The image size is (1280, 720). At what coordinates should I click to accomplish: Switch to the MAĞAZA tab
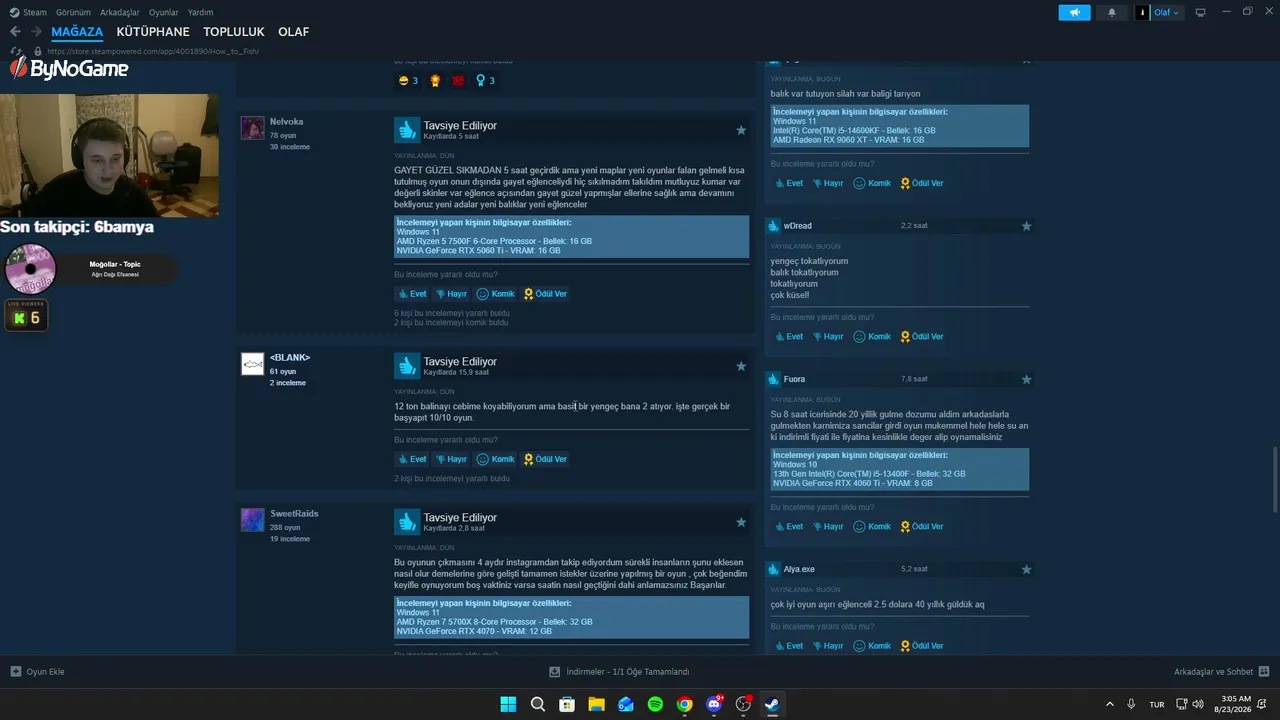(x=77, y=32)
